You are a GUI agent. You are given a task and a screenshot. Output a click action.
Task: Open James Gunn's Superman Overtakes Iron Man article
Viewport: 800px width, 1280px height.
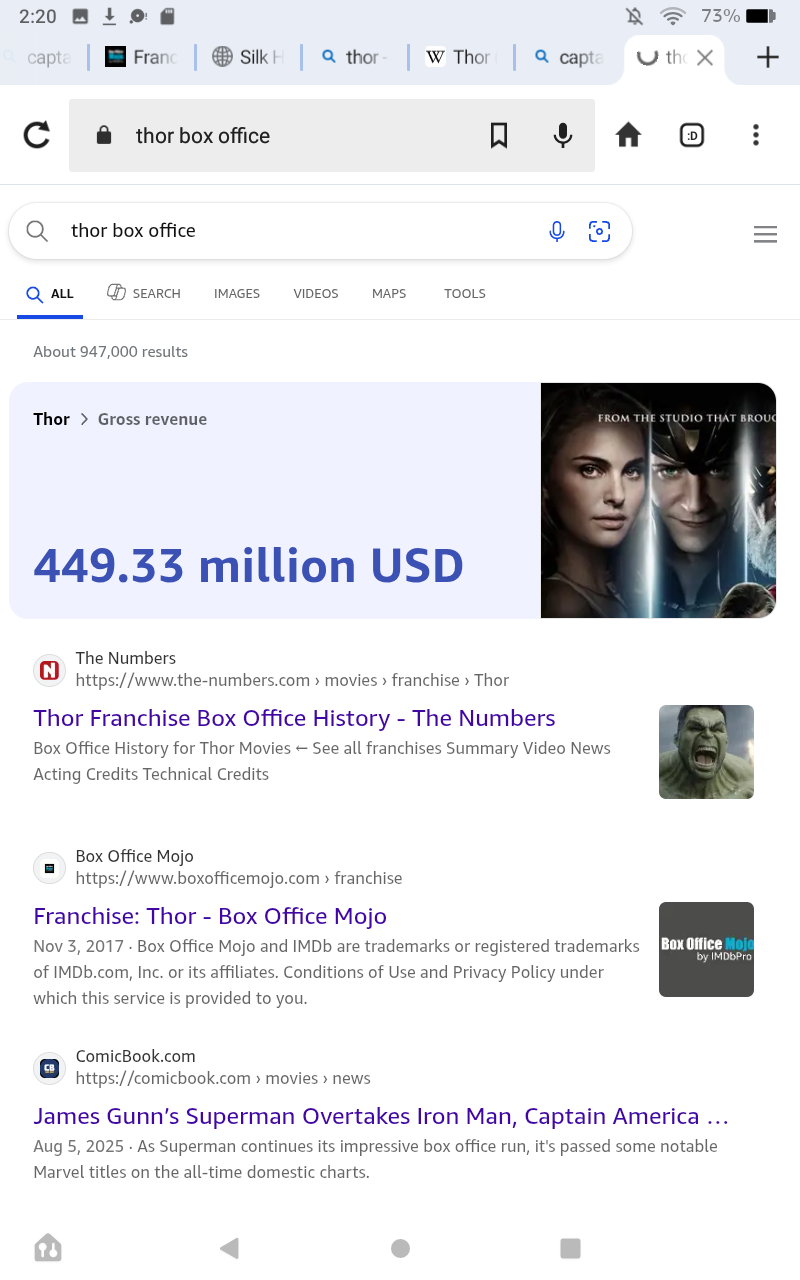pyautogui.click(x=381, y=1116)
